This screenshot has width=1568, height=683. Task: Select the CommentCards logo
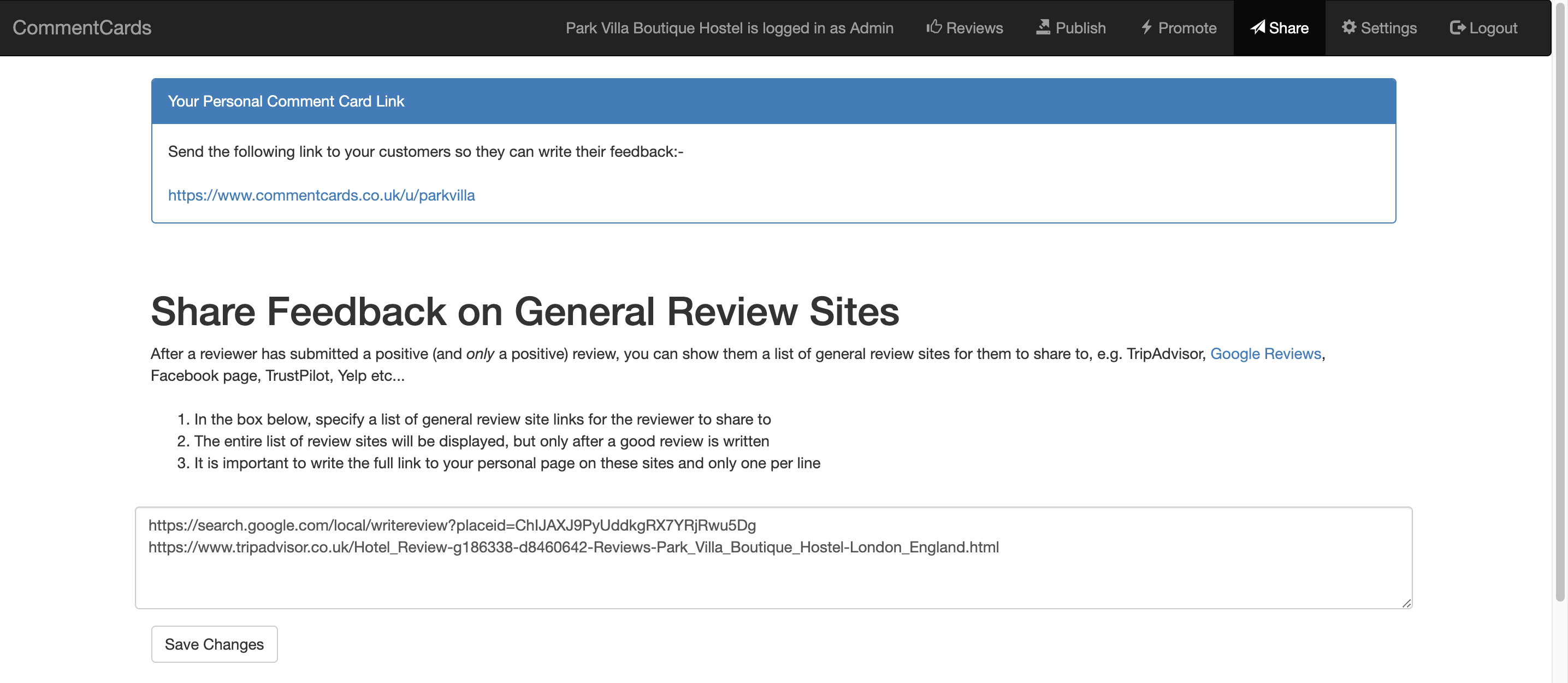(81, 27)
